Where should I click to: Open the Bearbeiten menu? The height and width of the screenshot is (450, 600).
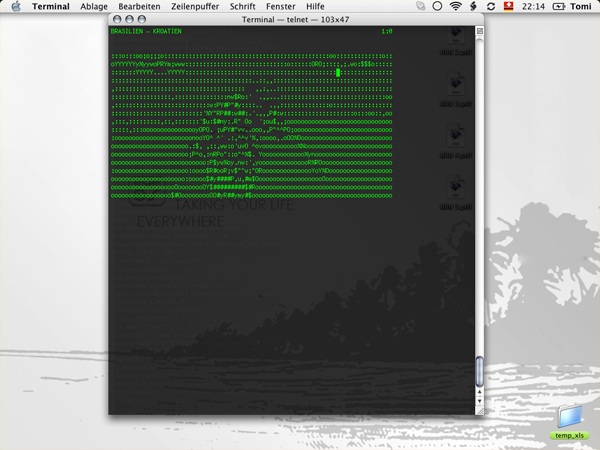[139, 7]
